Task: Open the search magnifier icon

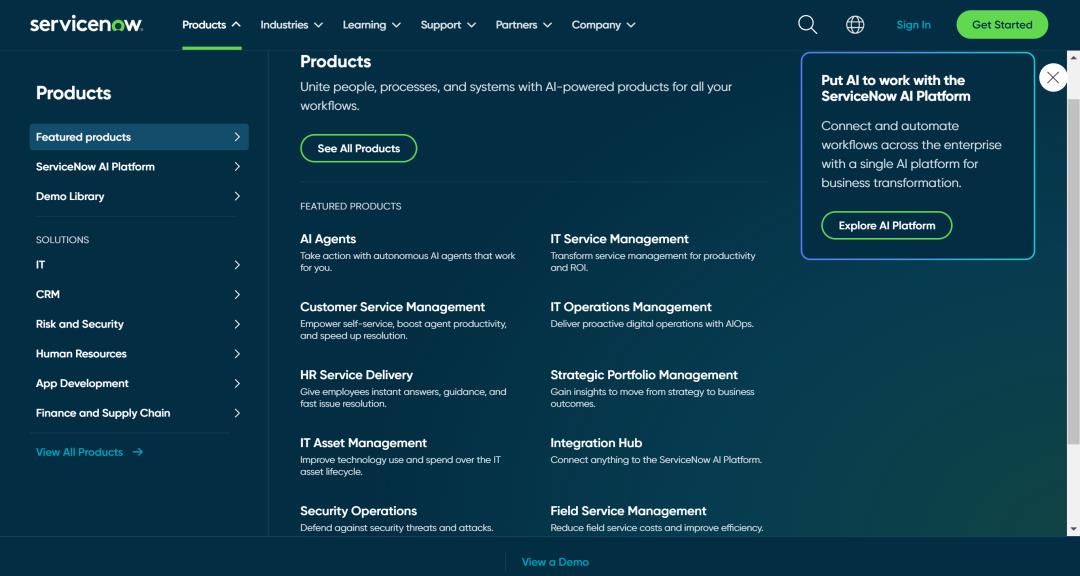Action: [x=807, y=25]
